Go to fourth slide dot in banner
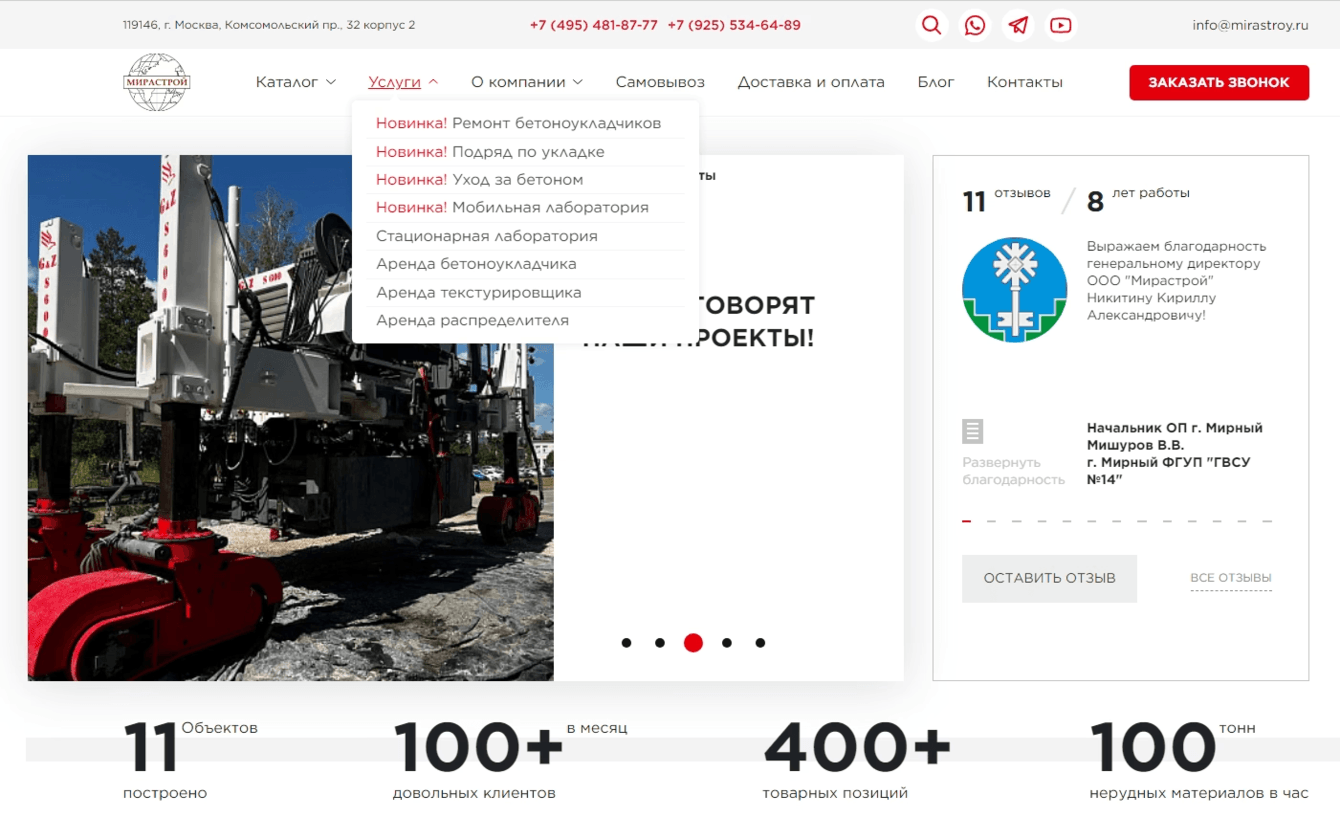Screen dimensions: 1340x817 [x=727, y=643]
